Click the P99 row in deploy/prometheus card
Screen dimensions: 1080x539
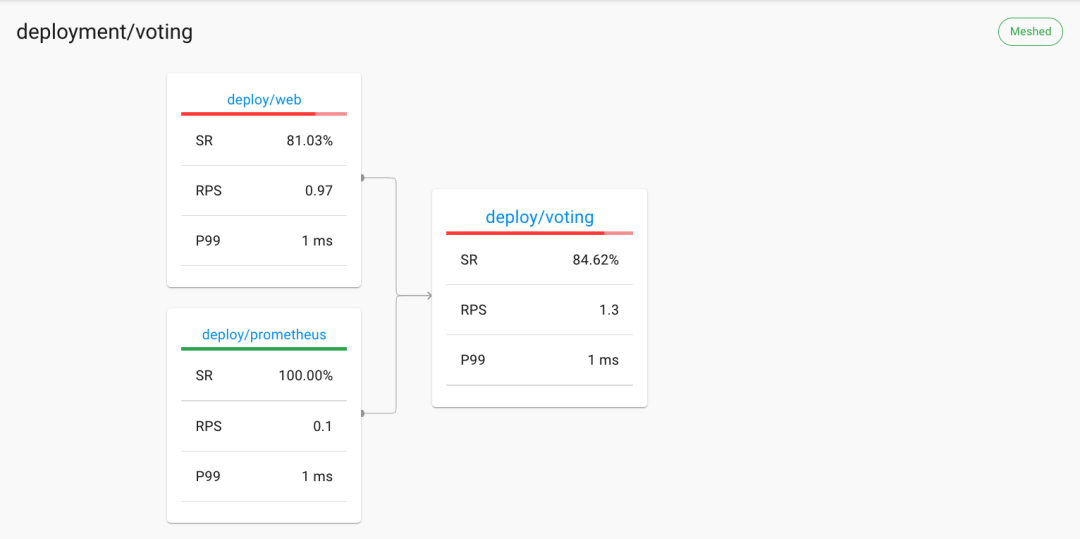pos(264,476)
